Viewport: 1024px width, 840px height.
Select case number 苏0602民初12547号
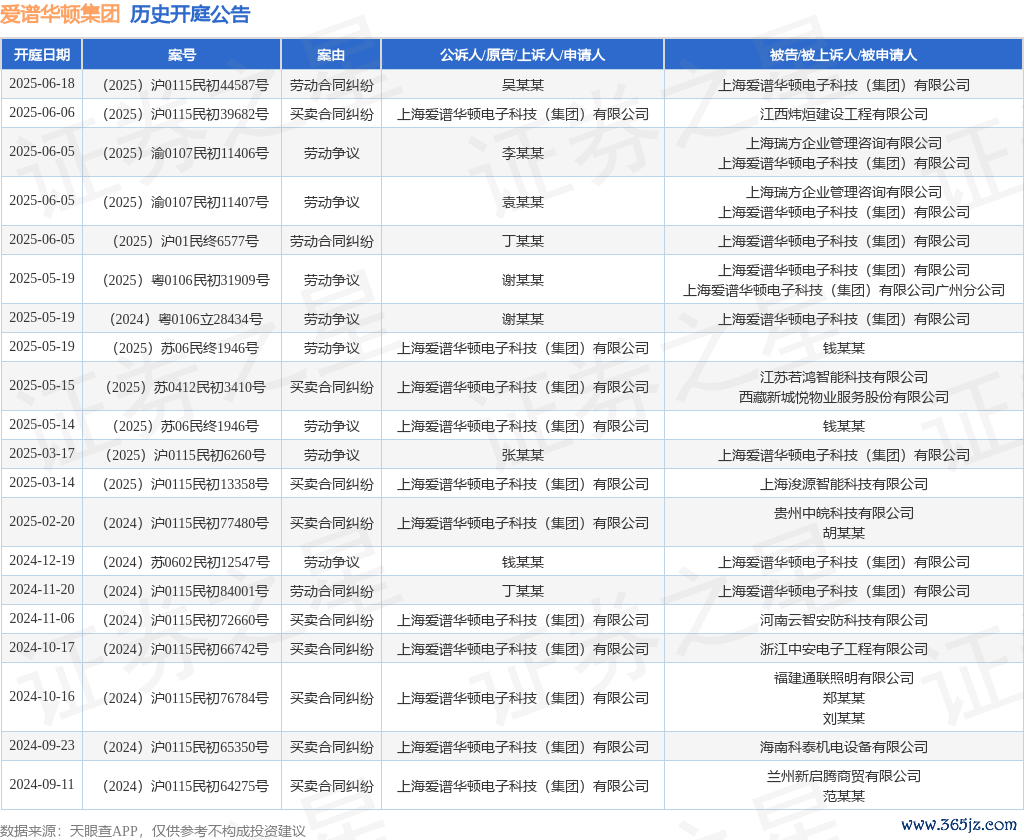tap(185, 562)
